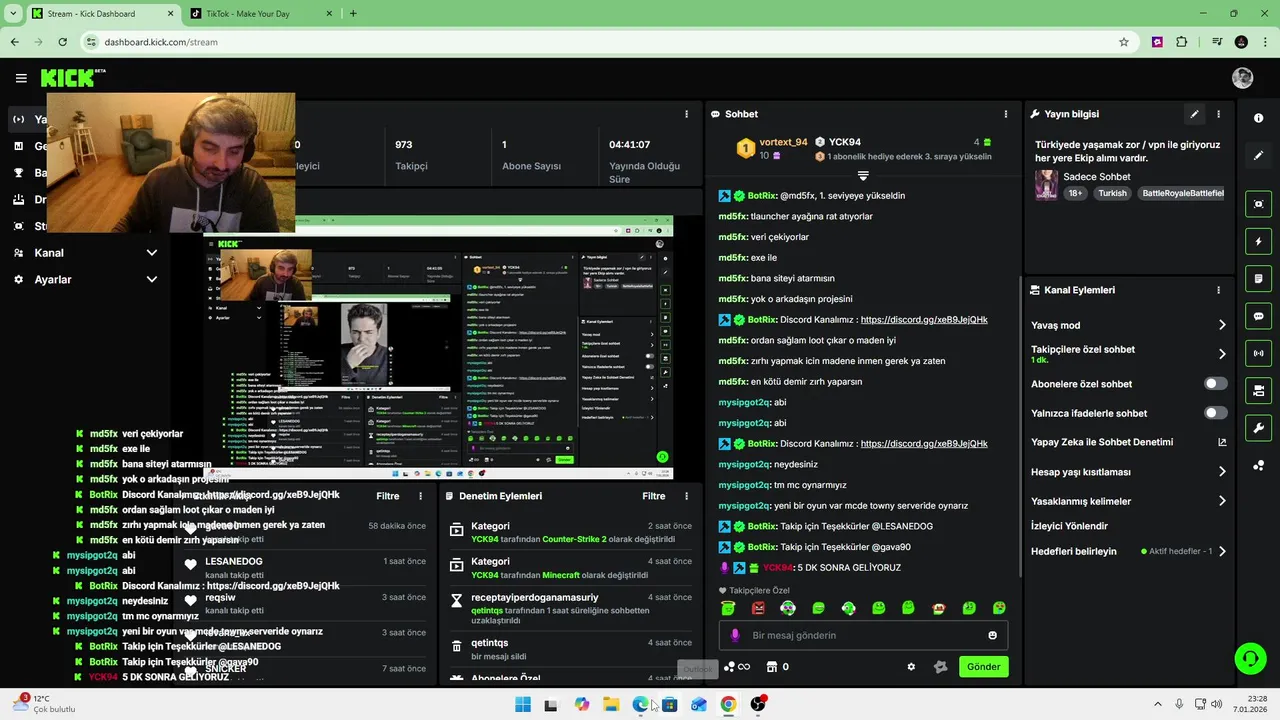The height and width of the screenshot is (720, 1280).
Task: Click the Turkish language tag
Action: click(1112, 193)
